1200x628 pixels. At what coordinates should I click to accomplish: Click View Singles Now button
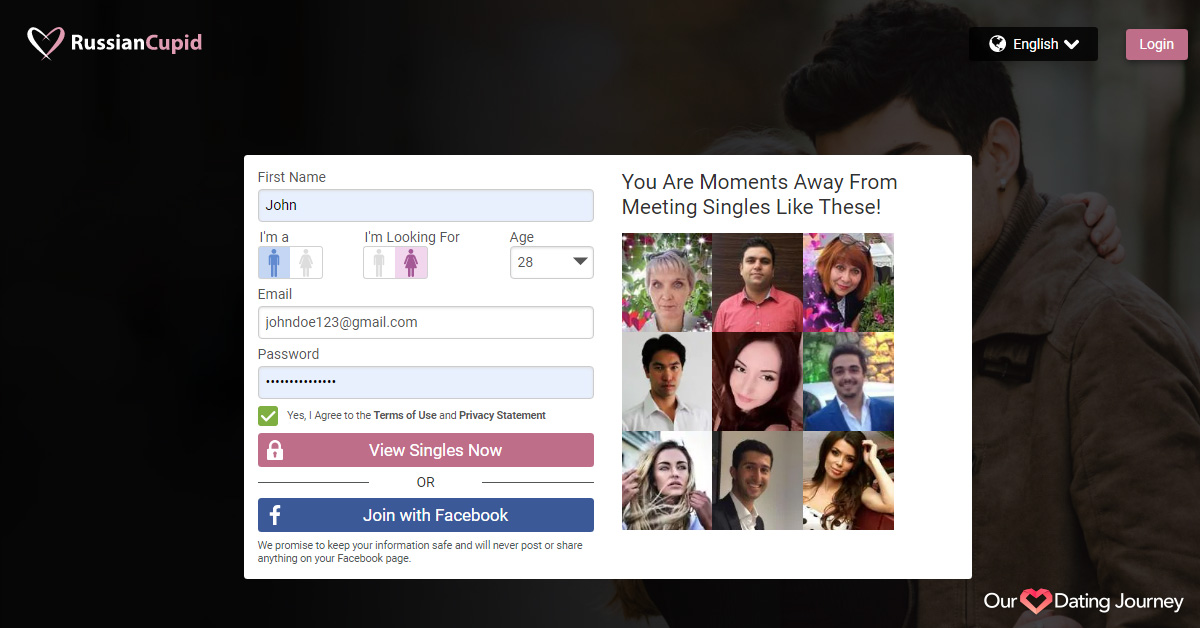pos(426,450)
